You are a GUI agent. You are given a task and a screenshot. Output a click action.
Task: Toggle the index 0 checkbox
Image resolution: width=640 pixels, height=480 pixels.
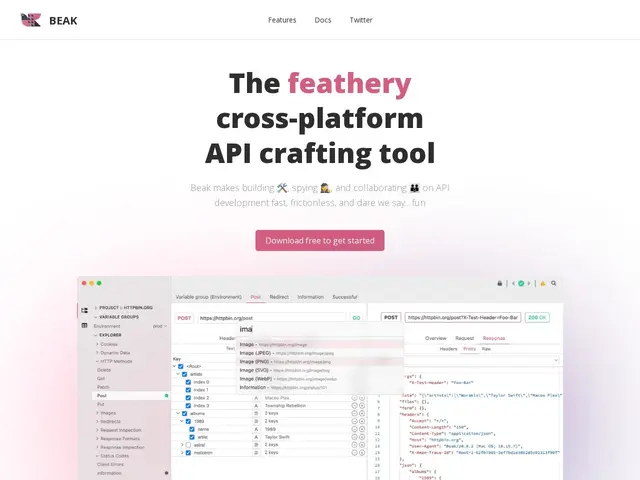click(x=188, y=382)
